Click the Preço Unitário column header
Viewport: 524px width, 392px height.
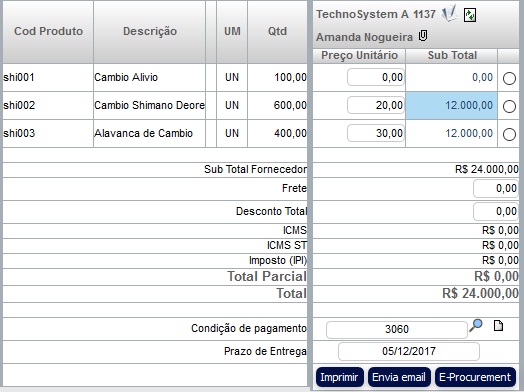(x=359, y=55)
